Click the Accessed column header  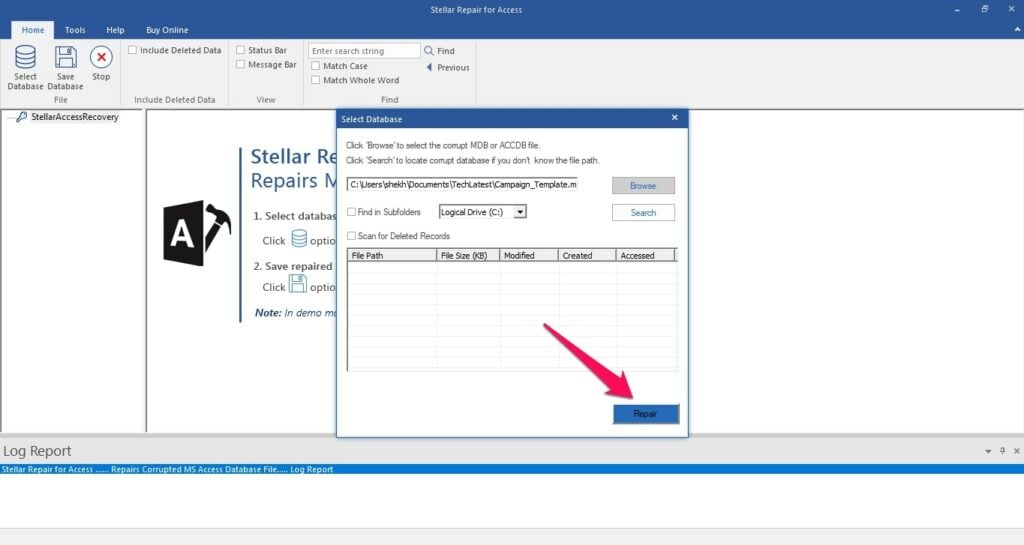pyautogui.click(x=645, y=255)
